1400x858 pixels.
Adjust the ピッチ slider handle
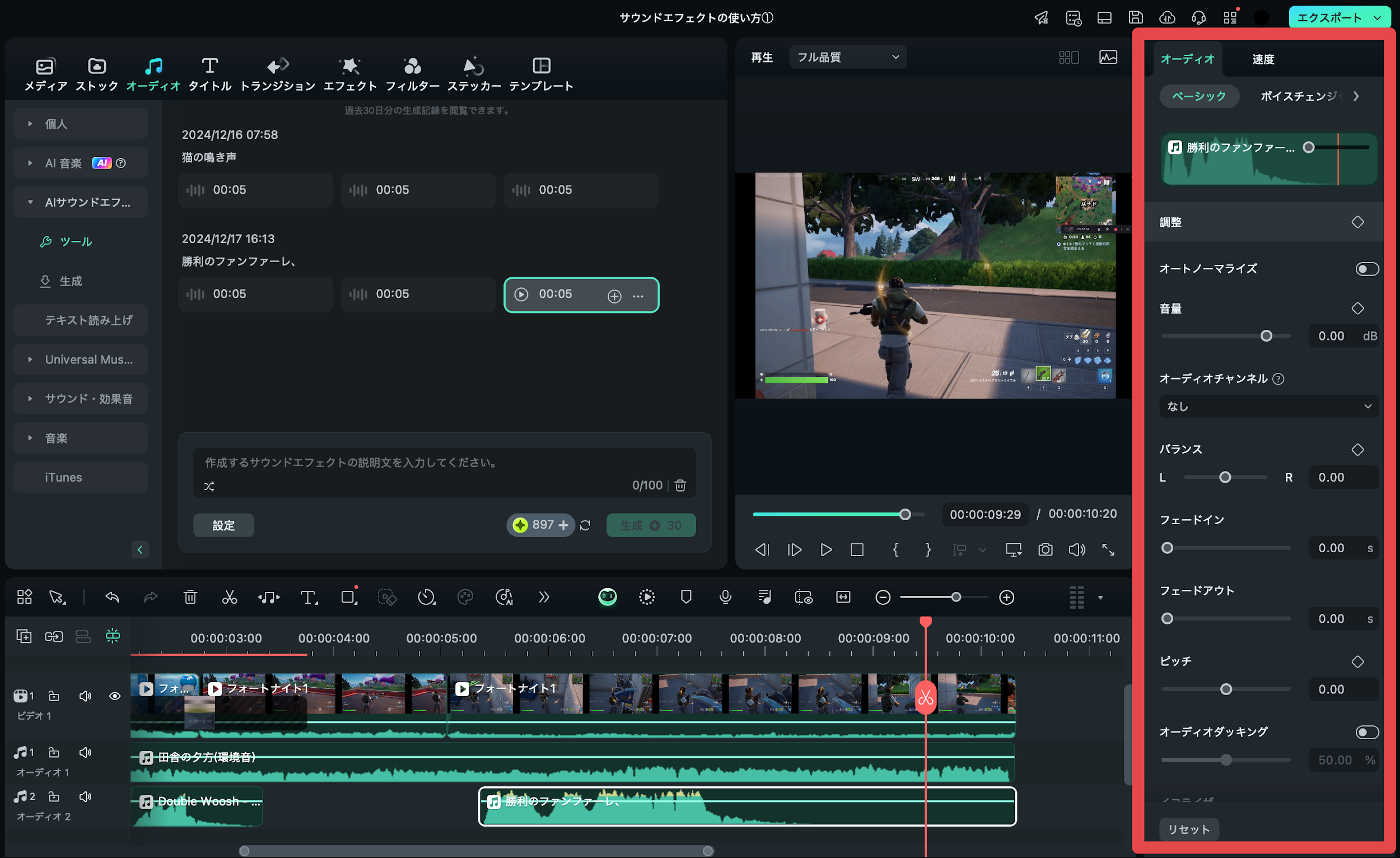coord(1226,689)
